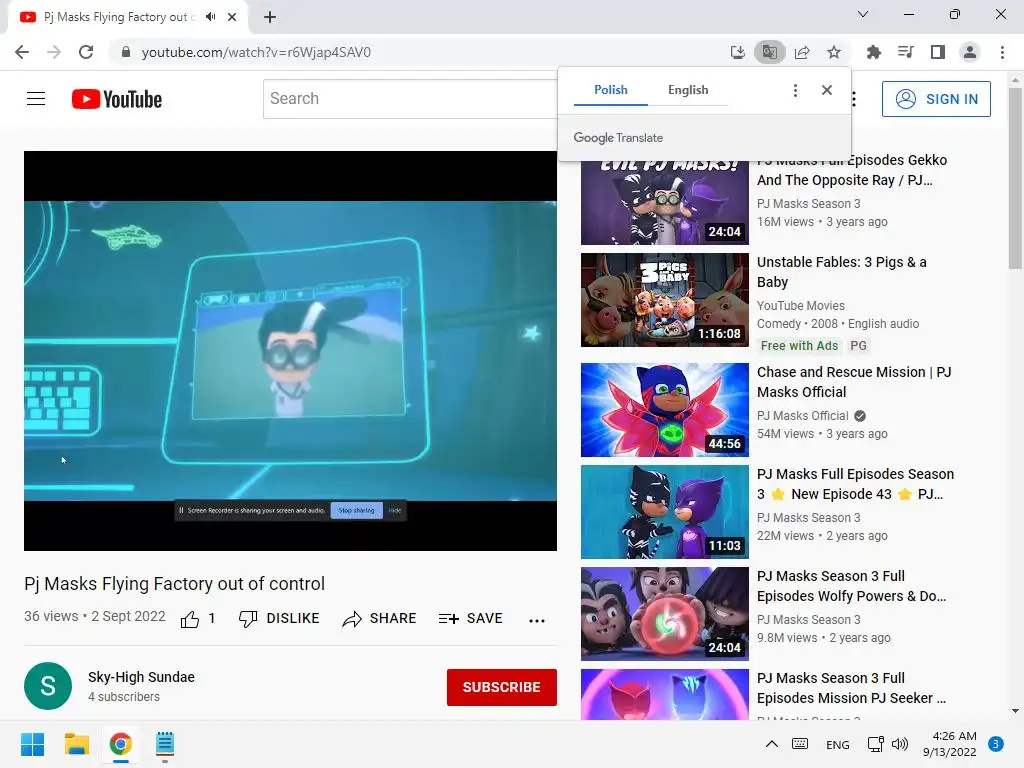Screen dimensions: 1024x768
Task: Open the volume tray icon
Action: click(899, 744)
